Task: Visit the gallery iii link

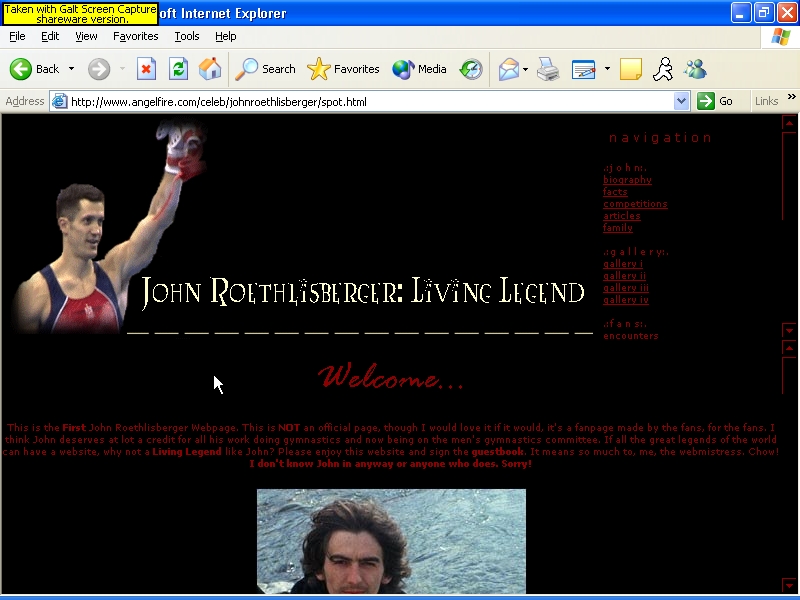Action: pyautogui.click(x=626, y=288)
